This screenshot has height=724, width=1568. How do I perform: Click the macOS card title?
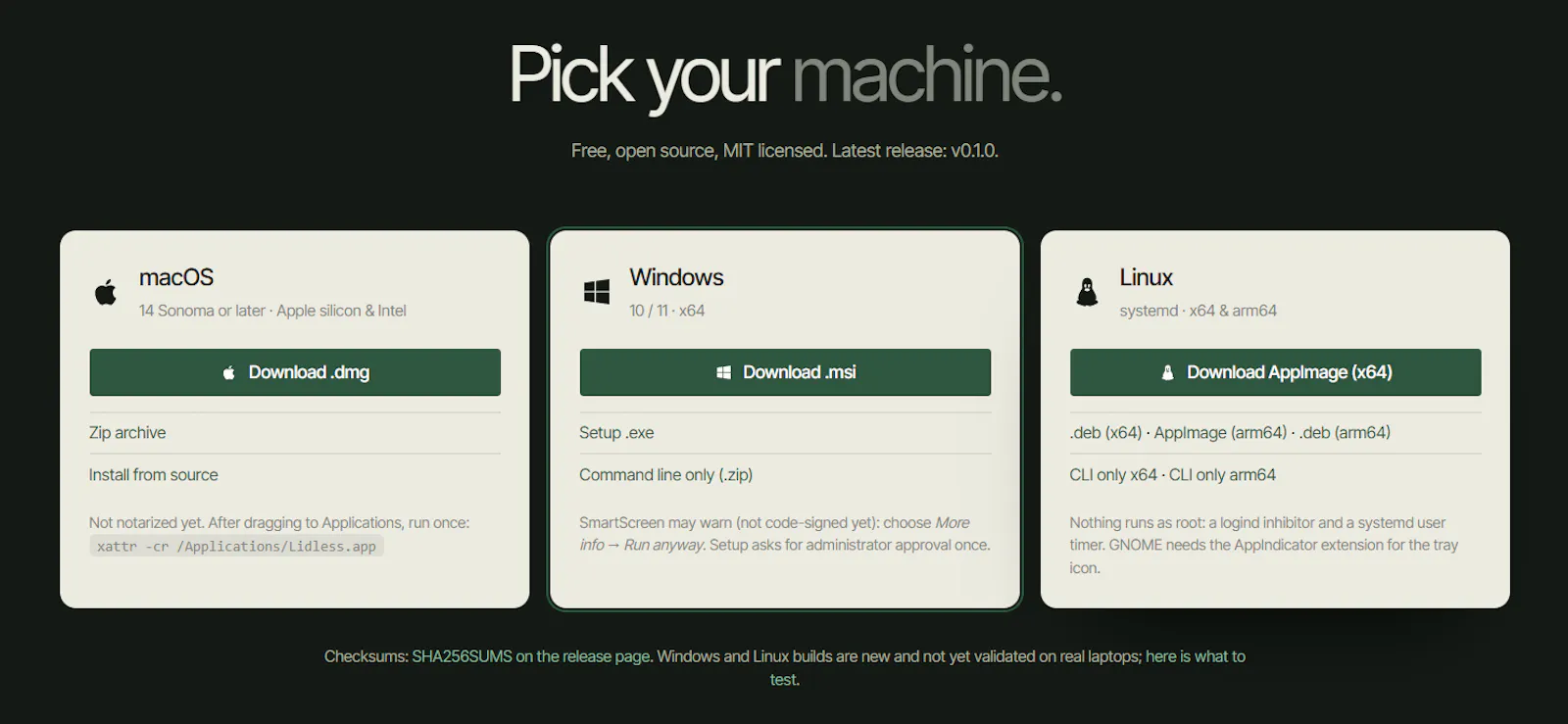pos(176,277)
